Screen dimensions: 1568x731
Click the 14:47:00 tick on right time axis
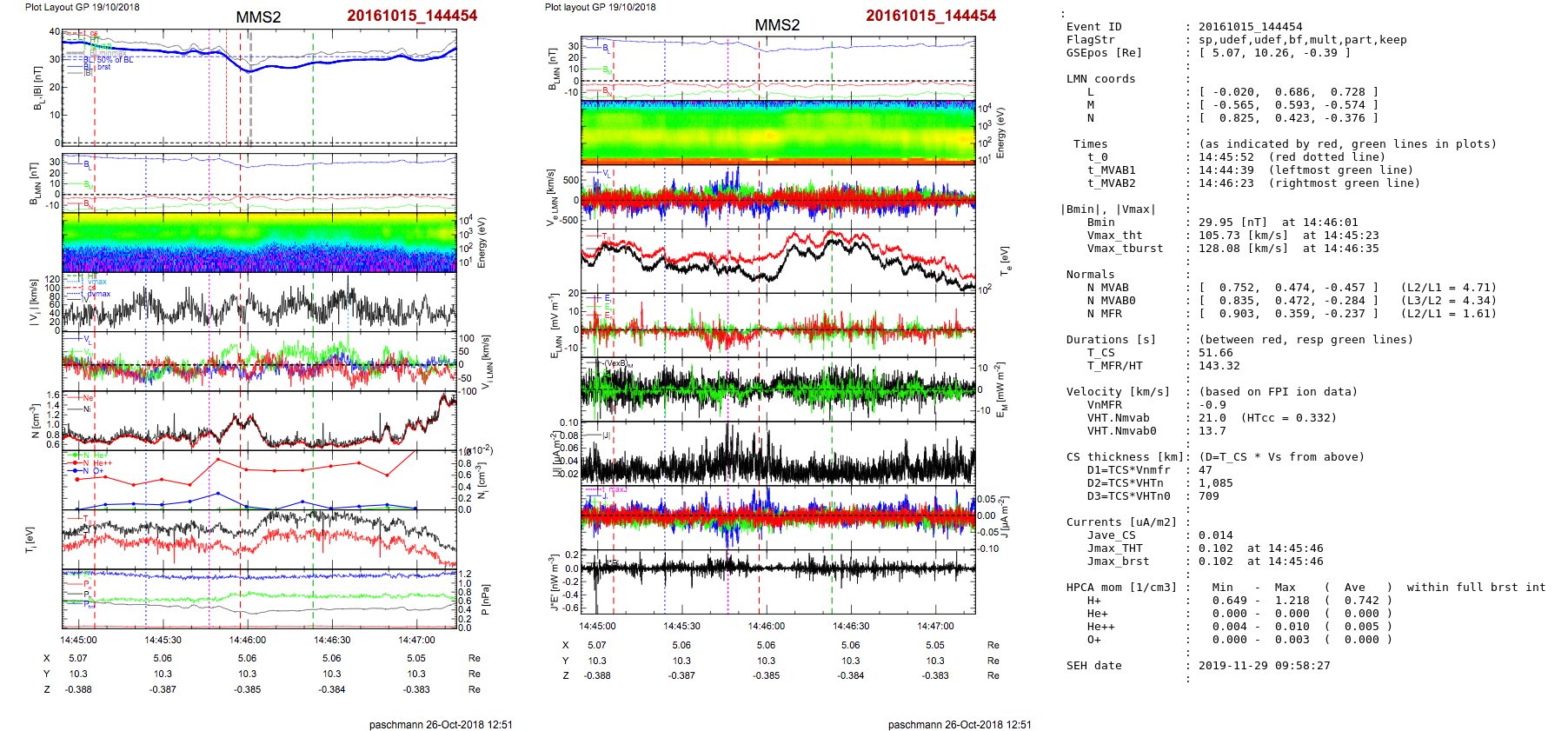point(935,626)
